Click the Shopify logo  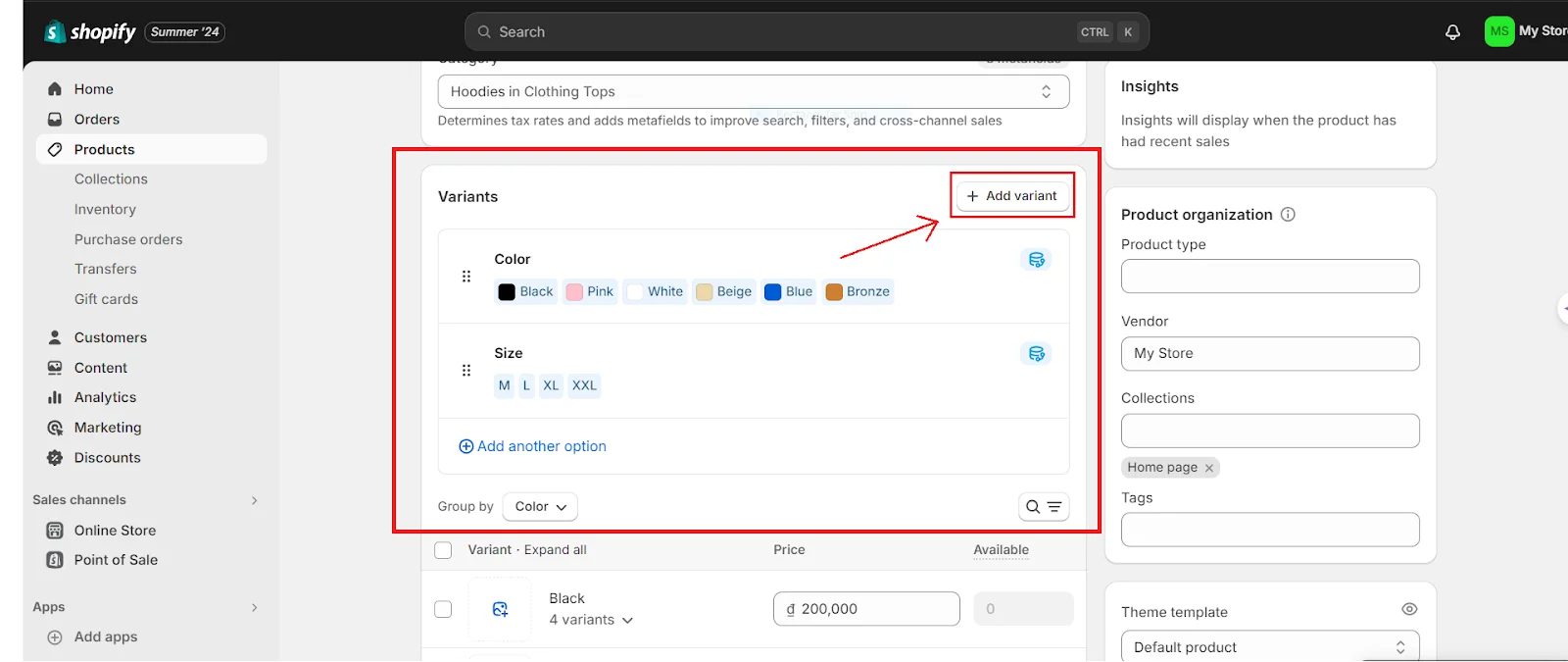[90, 31]
